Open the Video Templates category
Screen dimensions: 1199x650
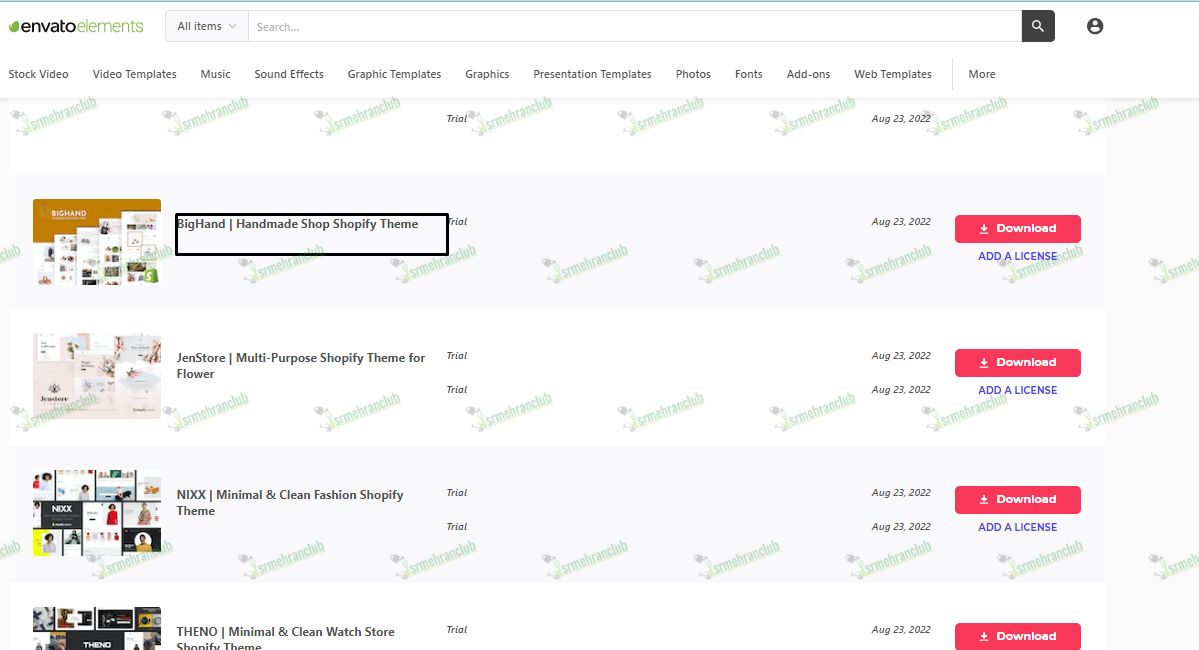click(x=135, y=74)
